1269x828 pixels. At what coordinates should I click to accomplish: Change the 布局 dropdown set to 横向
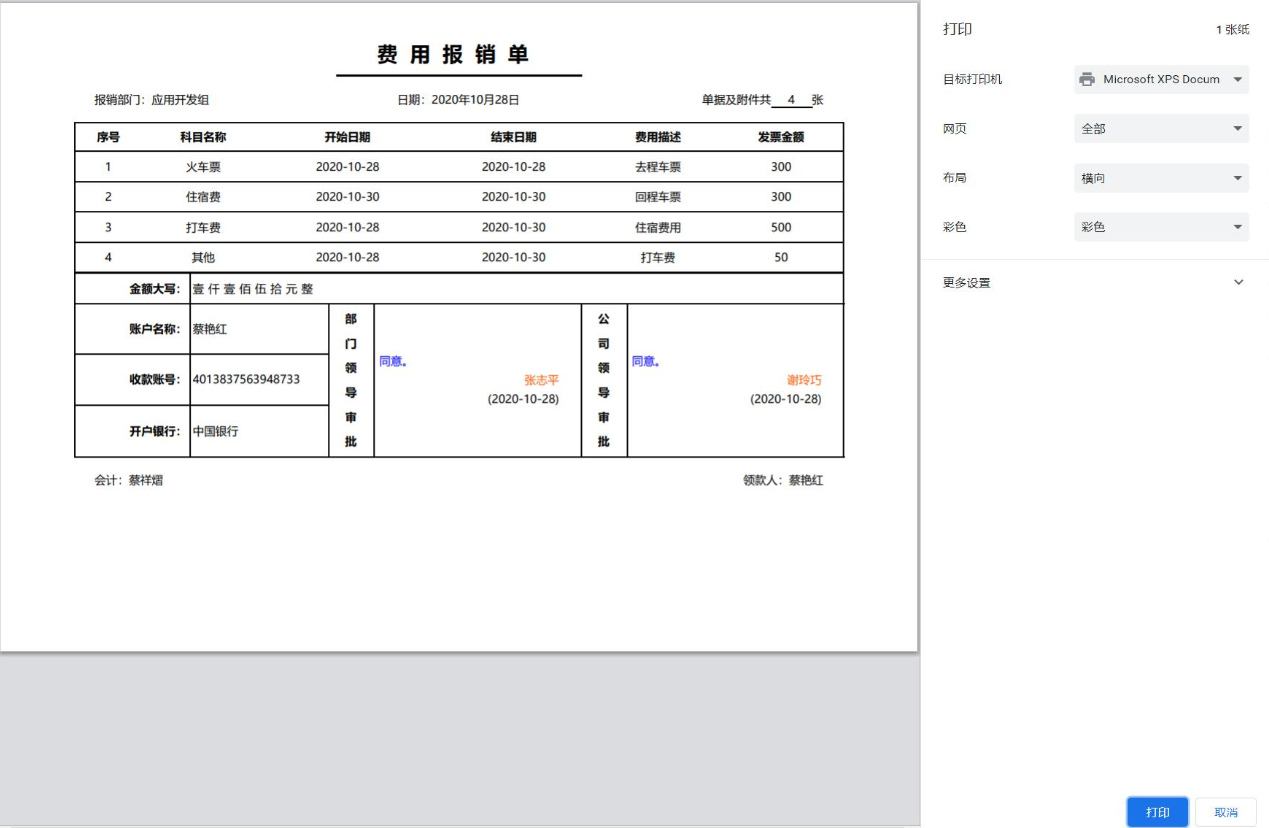click(1161, 178)
